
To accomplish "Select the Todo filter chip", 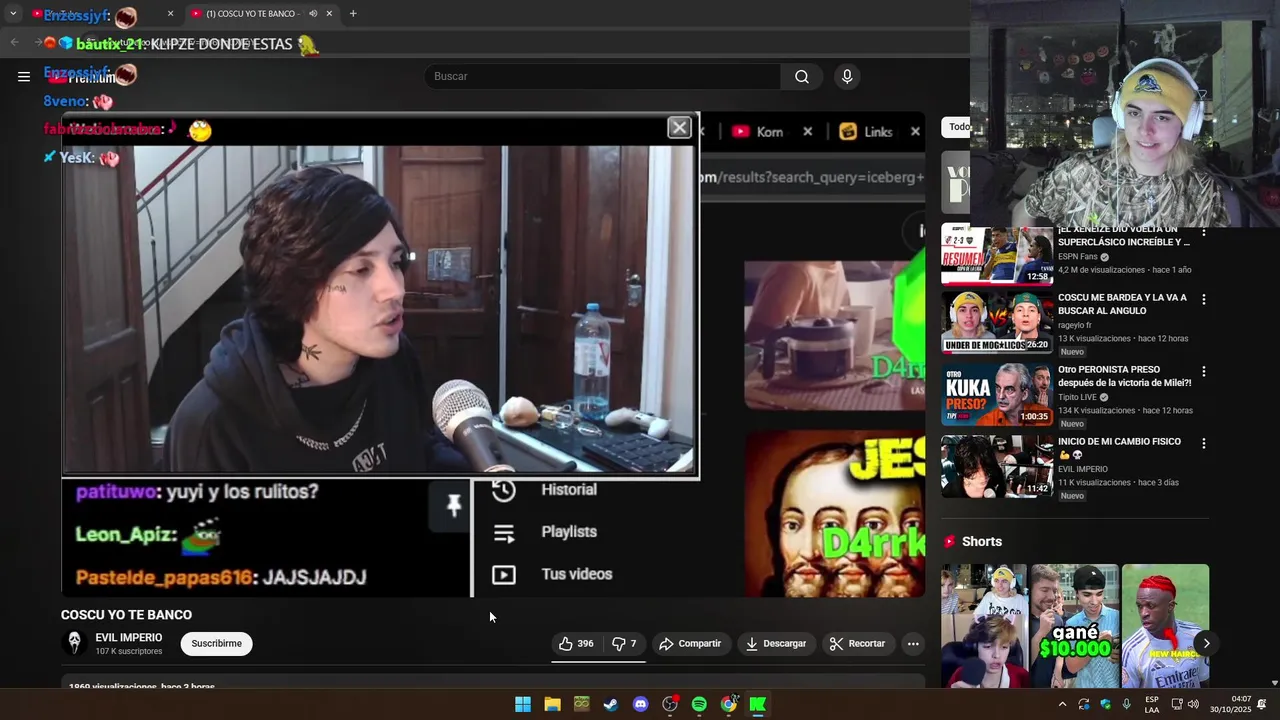I will click(x=957, y=127).
